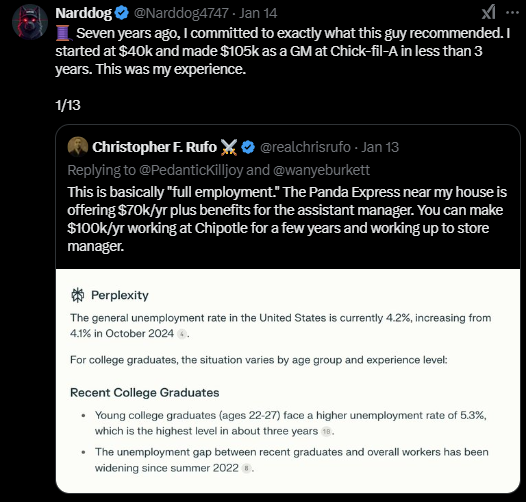Open the @Narddog4747 handle

click(x=181, y=13)
